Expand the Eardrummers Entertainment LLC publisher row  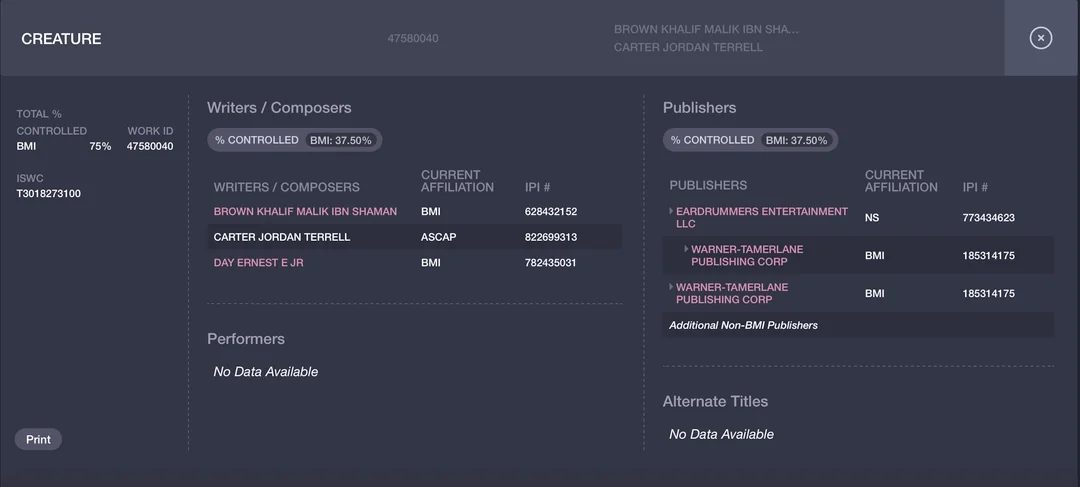671,211
